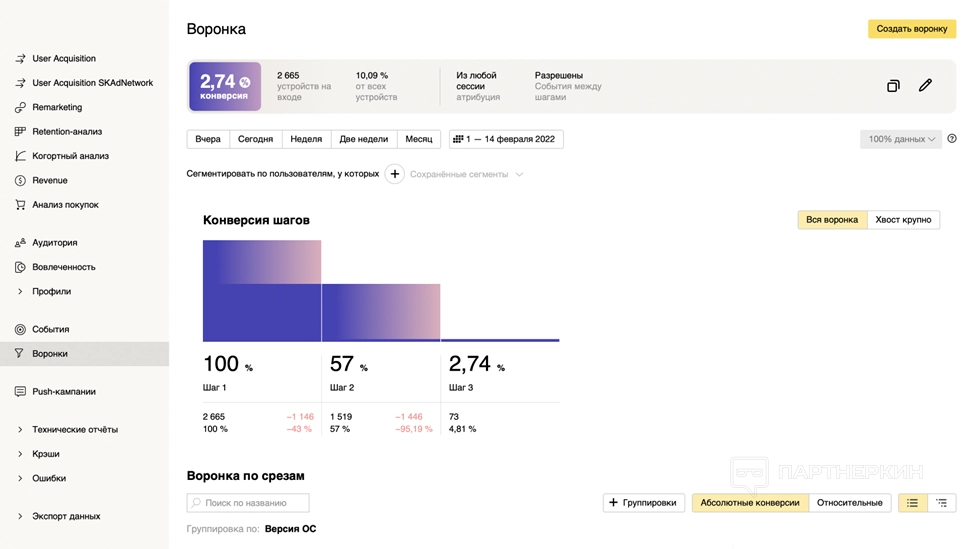The image size is (974, 549).
Task: Expand Сохранённые сегменты dropdown
Action: tap(466, 174)
